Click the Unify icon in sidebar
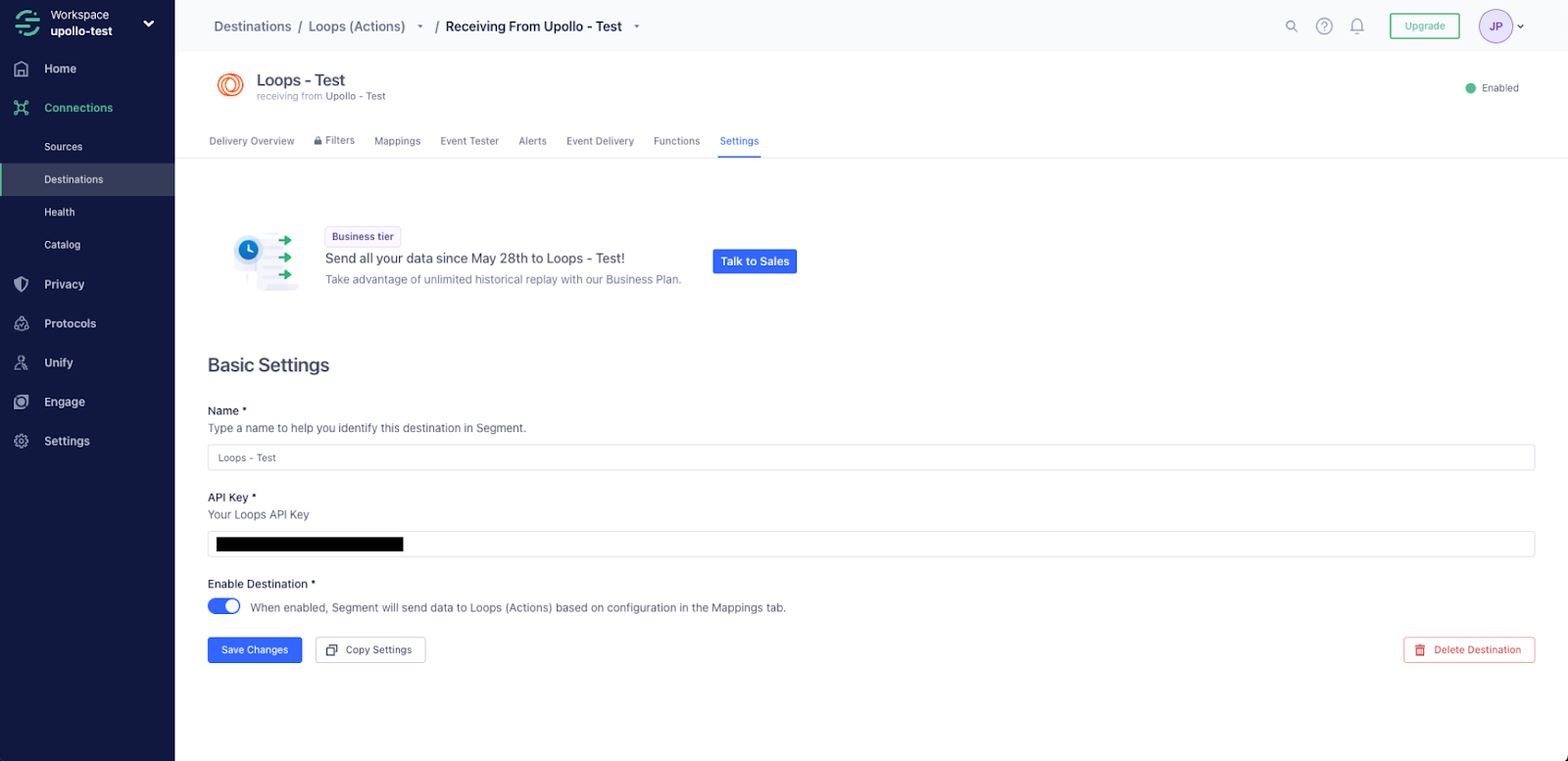 click(x=22, y=362)
